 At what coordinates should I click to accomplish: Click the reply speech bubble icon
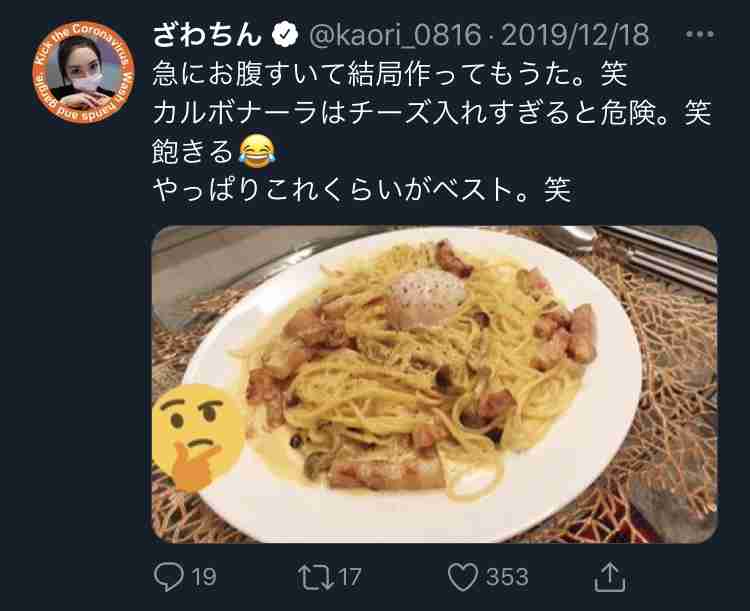point(169,577)
